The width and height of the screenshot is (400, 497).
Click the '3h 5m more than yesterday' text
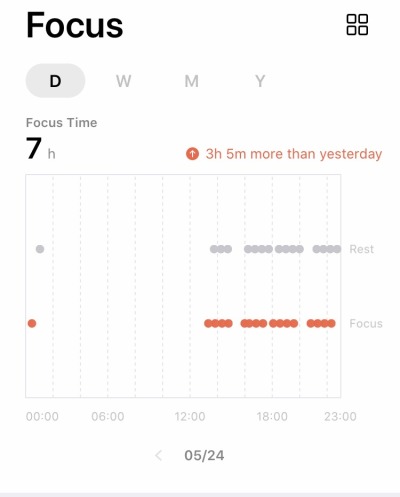pyautogui.click(x=294, y=154)
